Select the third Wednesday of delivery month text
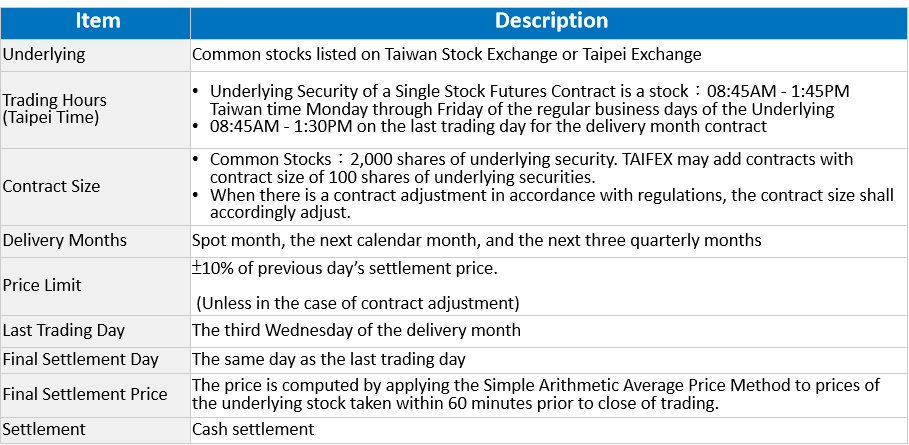The height and width of the screenshot is (445, 909). click(x=357, y=331)
